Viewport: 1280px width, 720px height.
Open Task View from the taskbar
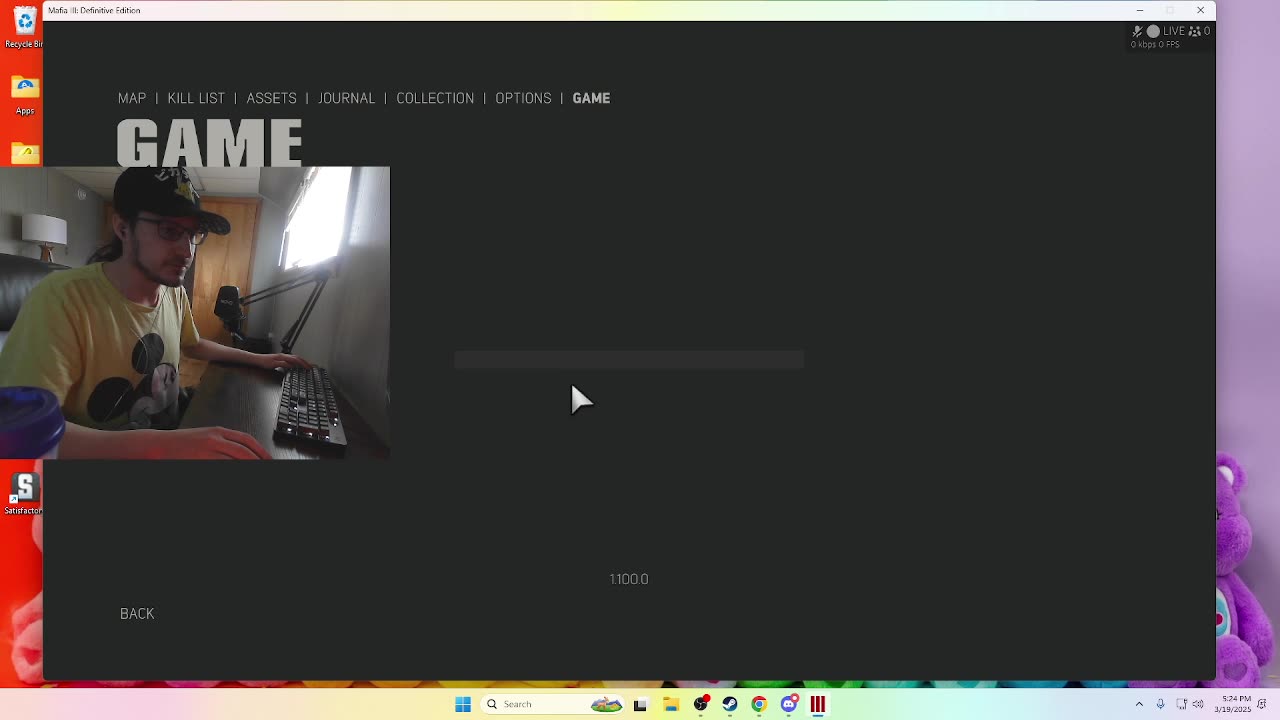pos(640,704)
